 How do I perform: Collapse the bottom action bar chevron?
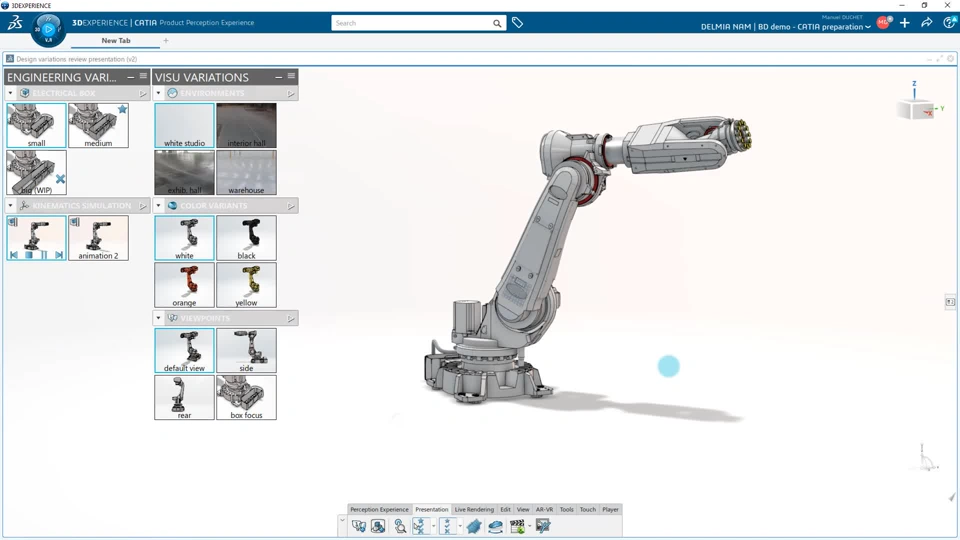pos(342,520)
